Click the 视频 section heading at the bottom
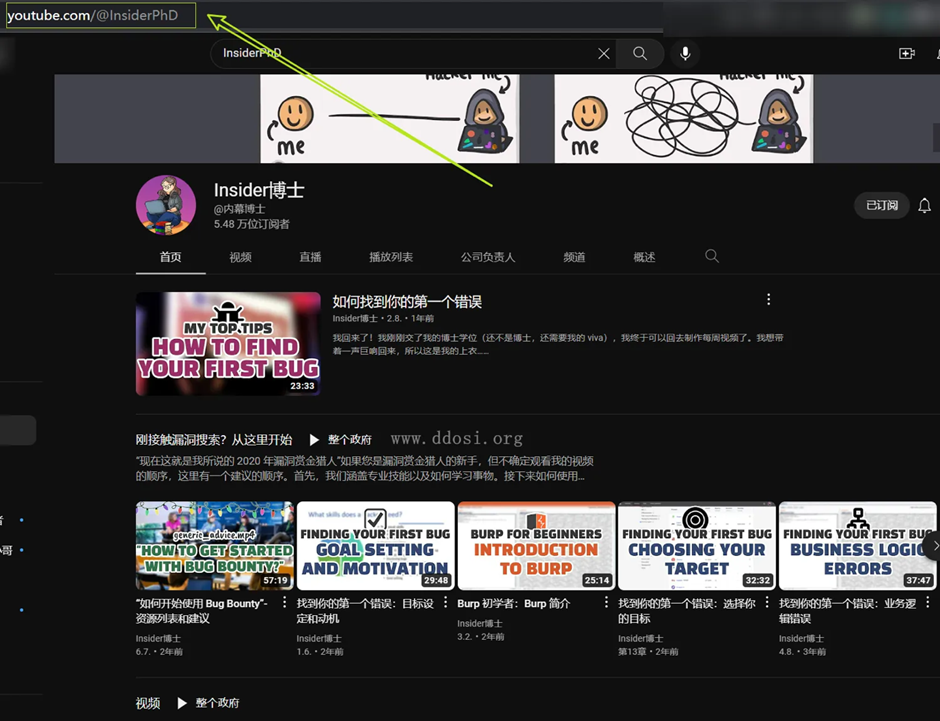Viewport: 940px width, 721px height. 148,703
